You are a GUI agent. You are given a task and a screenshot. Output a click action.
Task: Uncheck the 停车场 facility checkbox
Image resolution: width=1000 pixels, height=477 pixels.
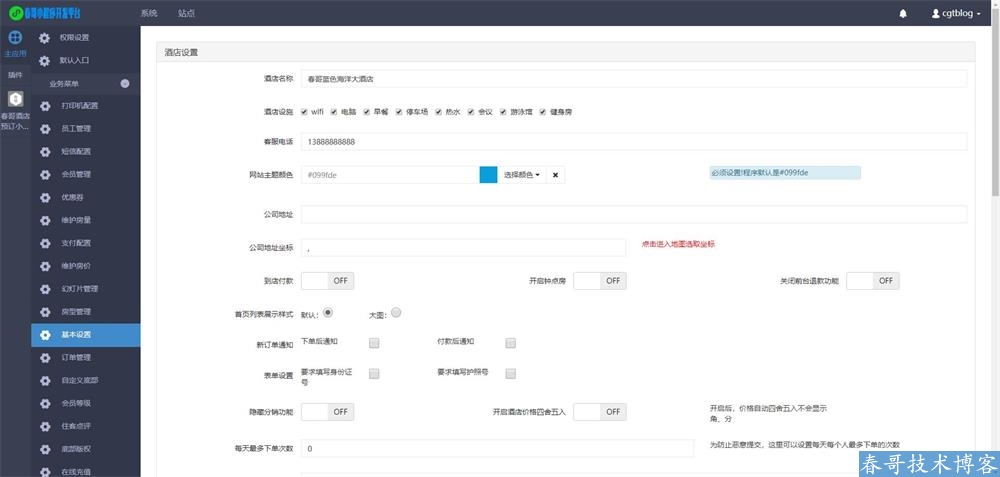point(399,112)
